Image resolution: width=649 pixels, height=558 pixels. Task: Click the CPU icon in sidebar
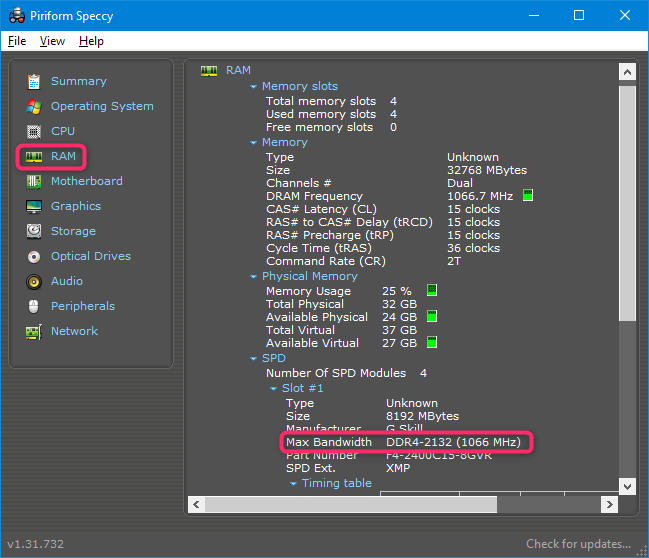pos(34,132)
